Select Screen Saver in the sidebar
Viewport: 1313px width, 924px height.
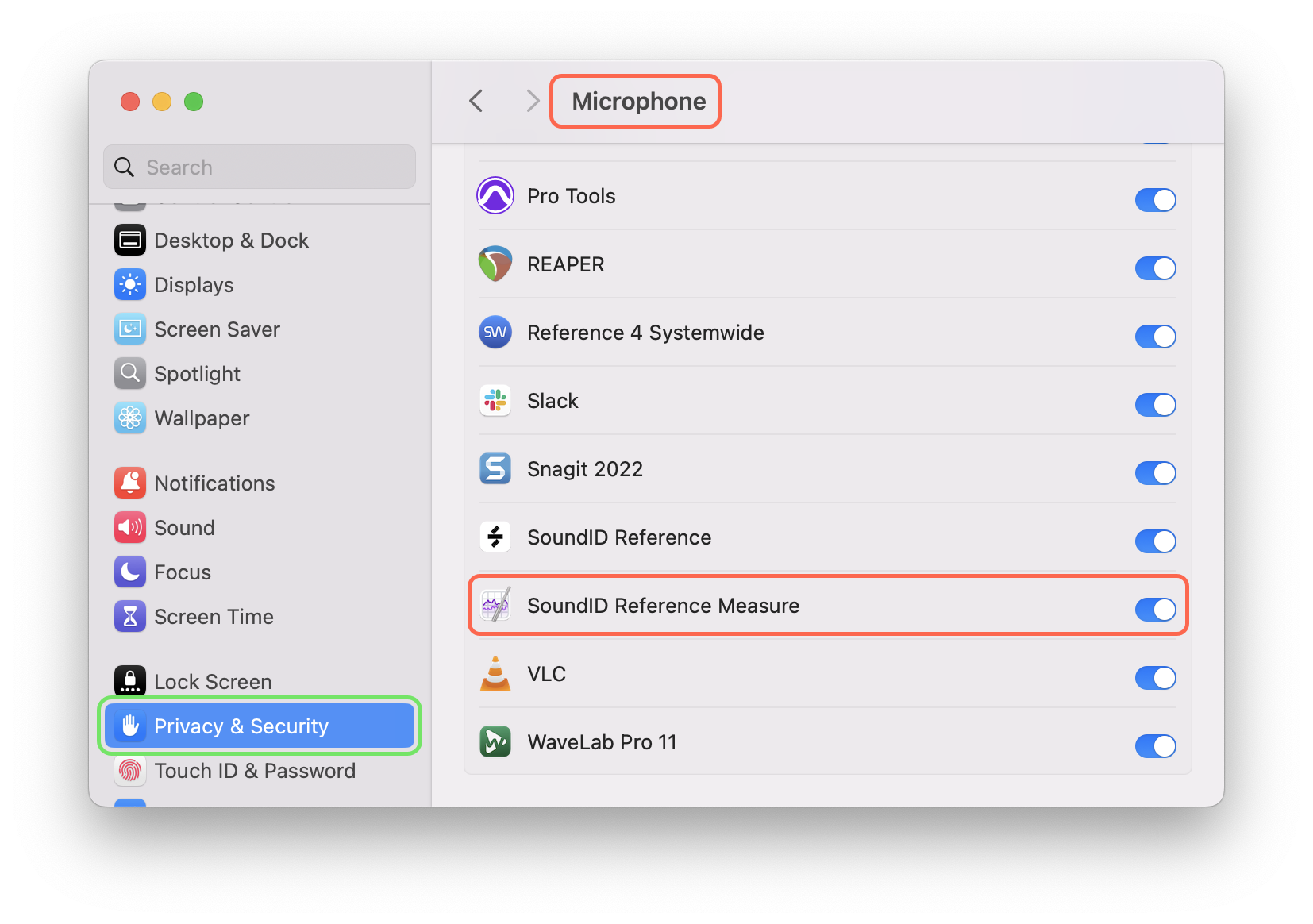[x=260, y=329]
